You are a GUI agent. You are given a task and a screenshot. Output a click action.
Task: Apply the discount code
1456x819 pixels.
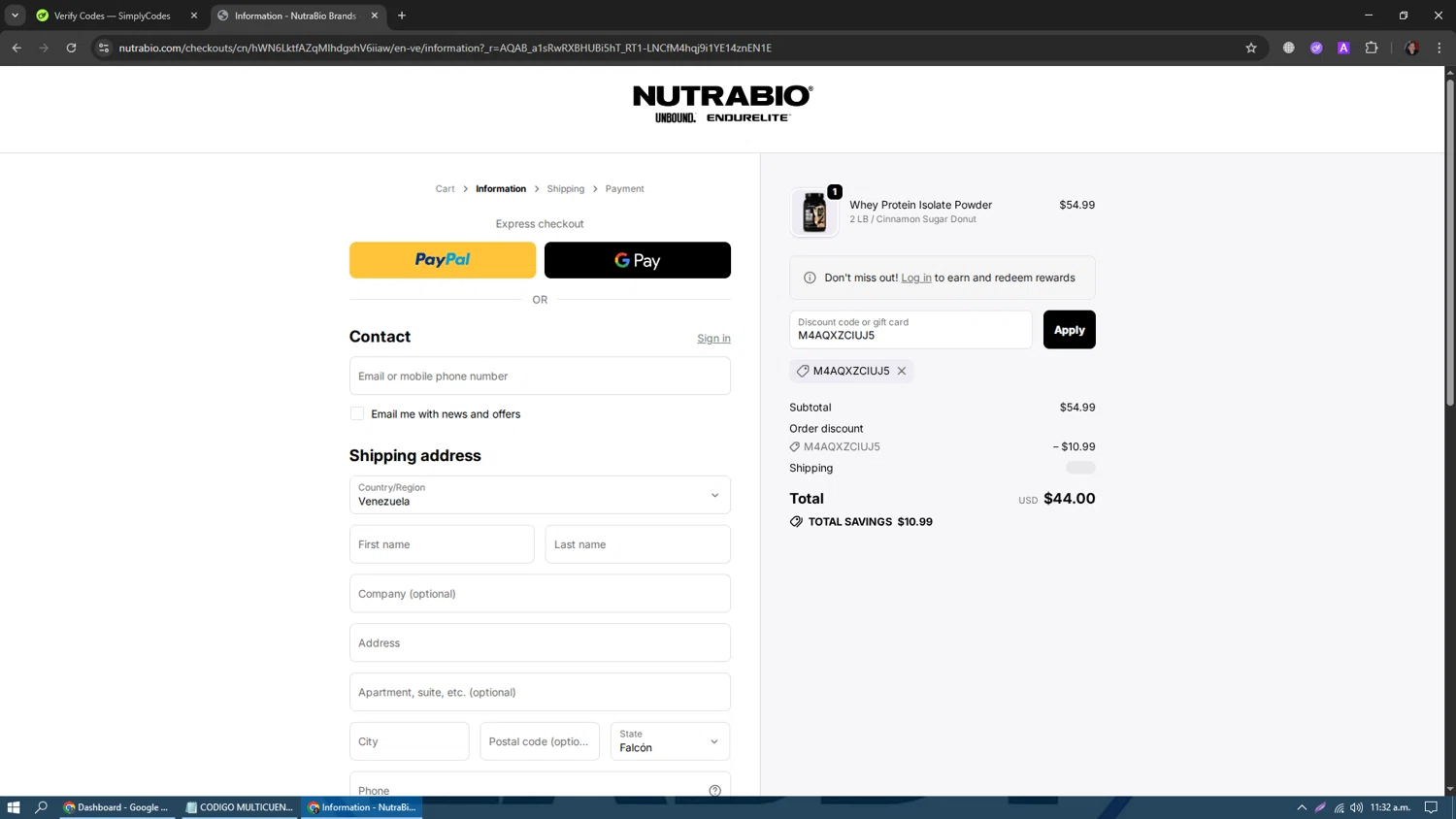[x=1070, y=330]
